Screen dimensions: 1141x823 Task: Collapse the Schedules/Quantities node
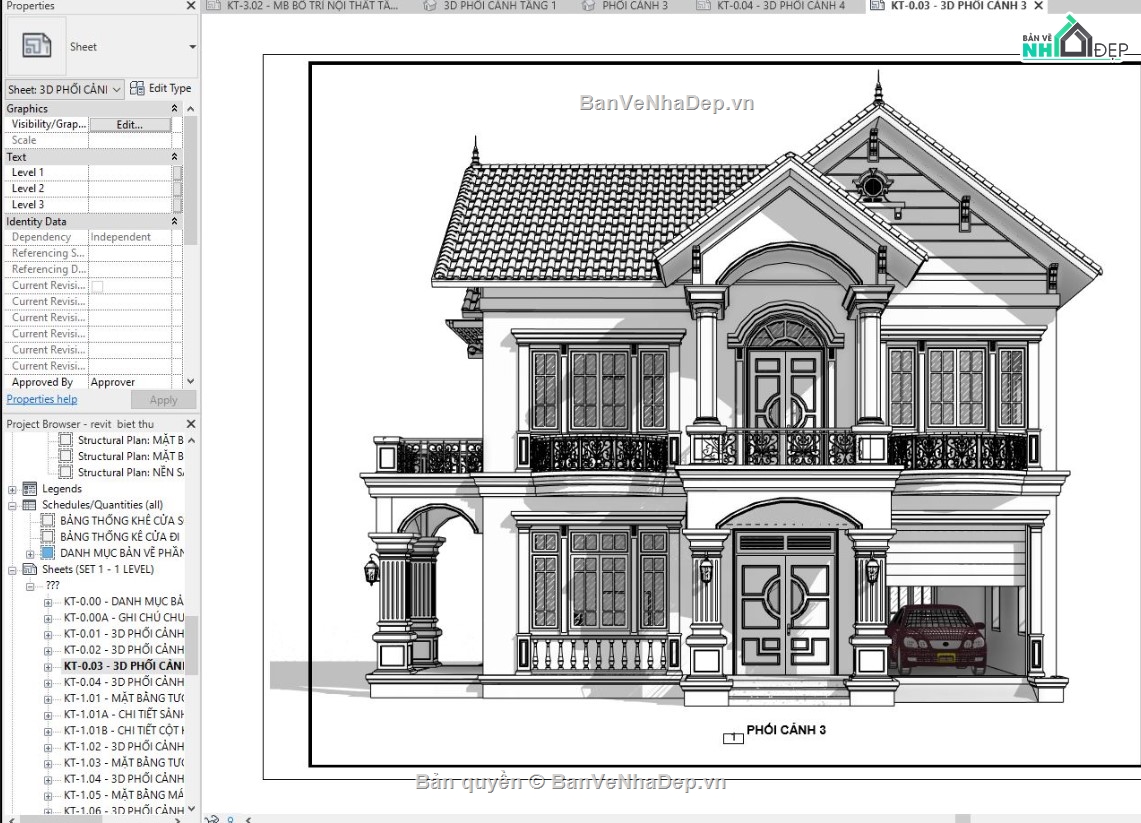(x=12, y=506)
